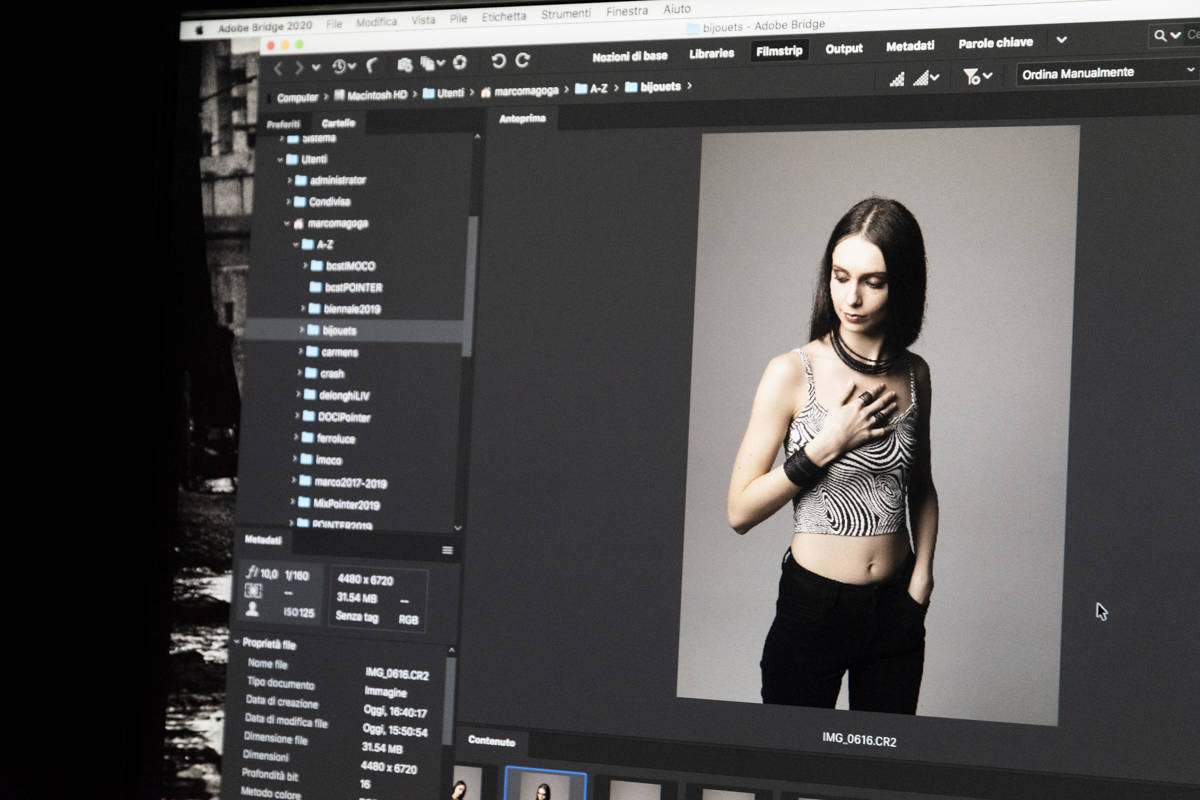1200x800 pixels.
Task: Expand the workspace switcher chevron
Action: coord(1061,40)
